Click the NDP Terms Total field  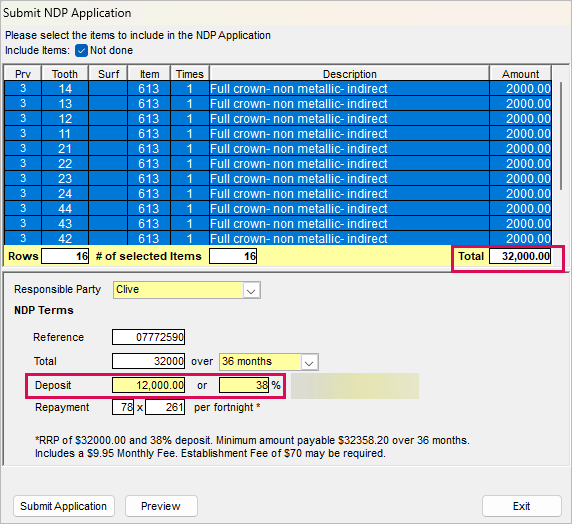coord(148,361)
